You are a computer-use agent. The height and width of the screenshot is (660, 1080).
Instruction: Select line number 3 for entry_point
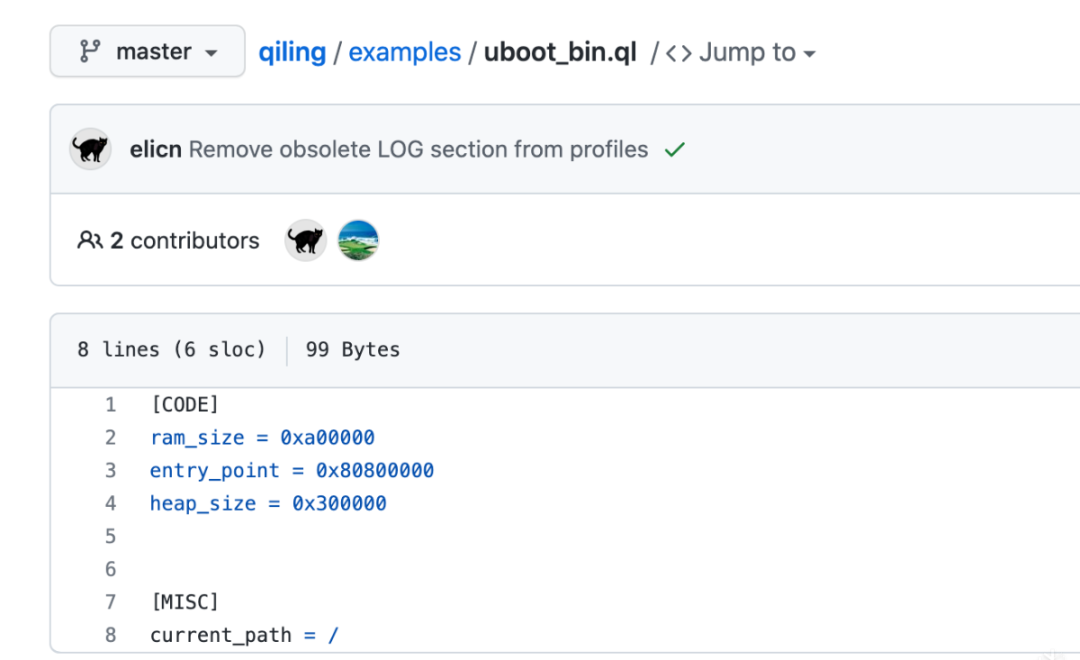110,470
